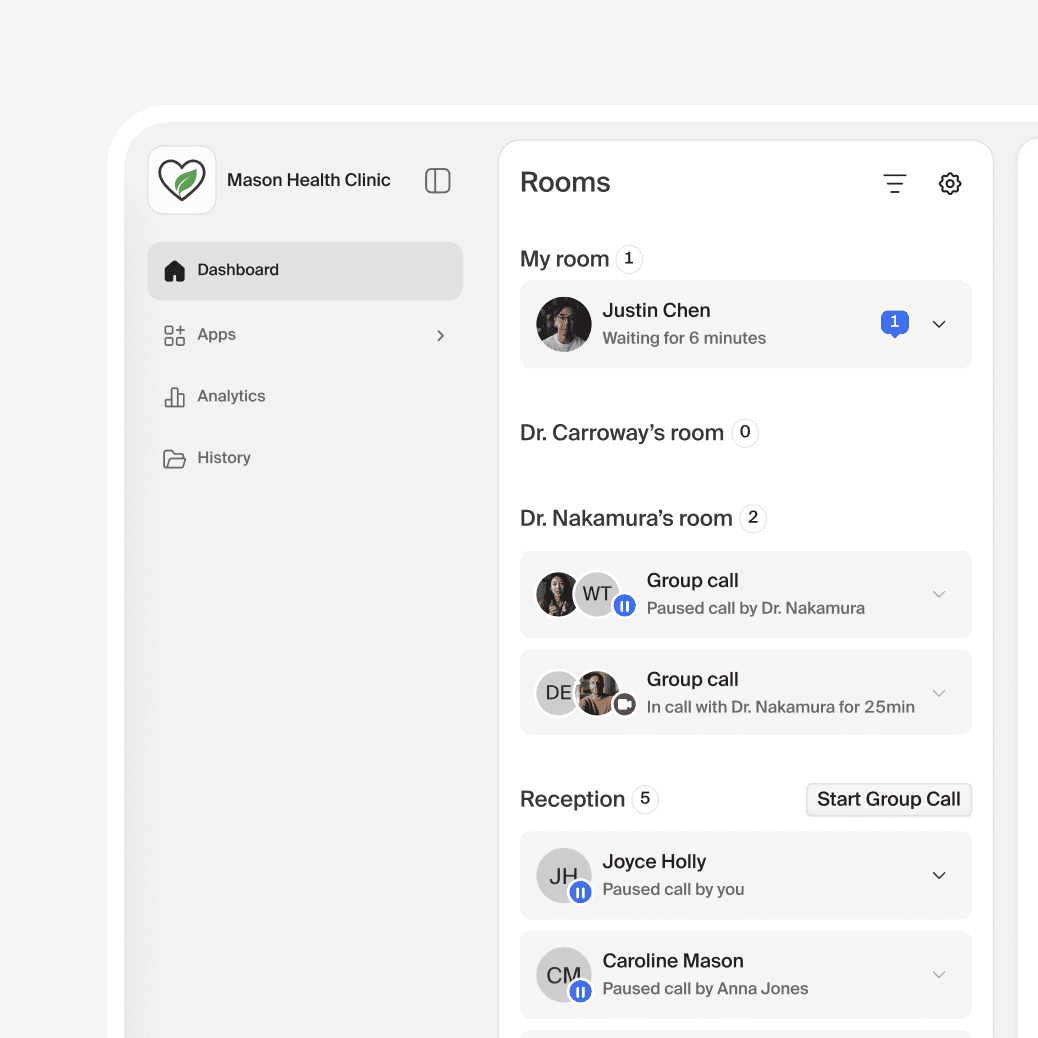Screen dimensions: 1038x1038
Task: Open Rooms settings gear icon
Action: (950, 183)
